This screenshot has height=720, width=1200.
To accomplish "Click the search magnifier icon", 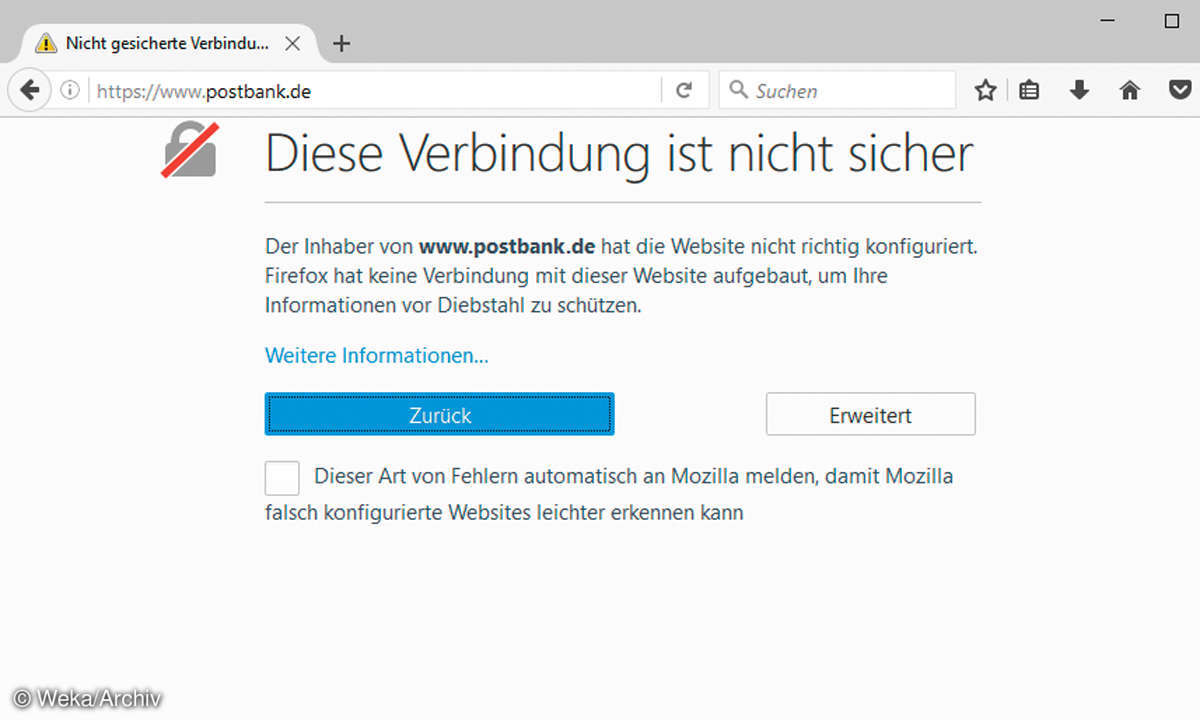I will click(x=739, y=91).
